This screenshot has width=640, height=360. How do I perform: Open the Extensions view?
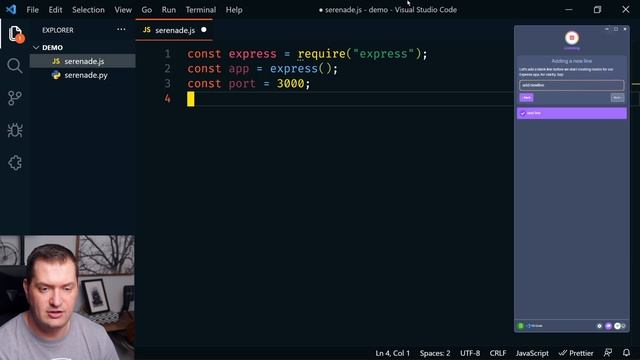pyautogui.click(x=15, y=163)
